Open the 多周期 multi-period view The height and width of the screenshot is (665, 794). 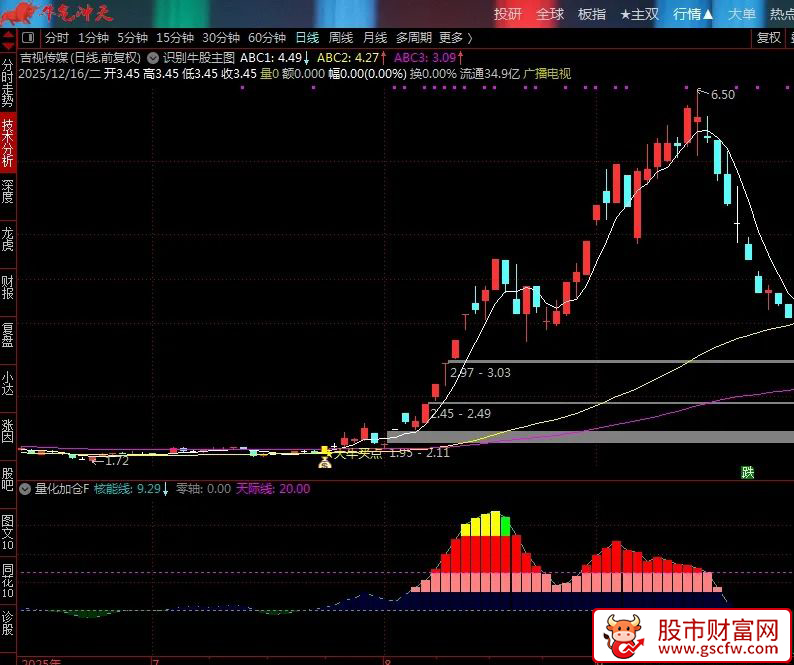click(x=414, y=38)
